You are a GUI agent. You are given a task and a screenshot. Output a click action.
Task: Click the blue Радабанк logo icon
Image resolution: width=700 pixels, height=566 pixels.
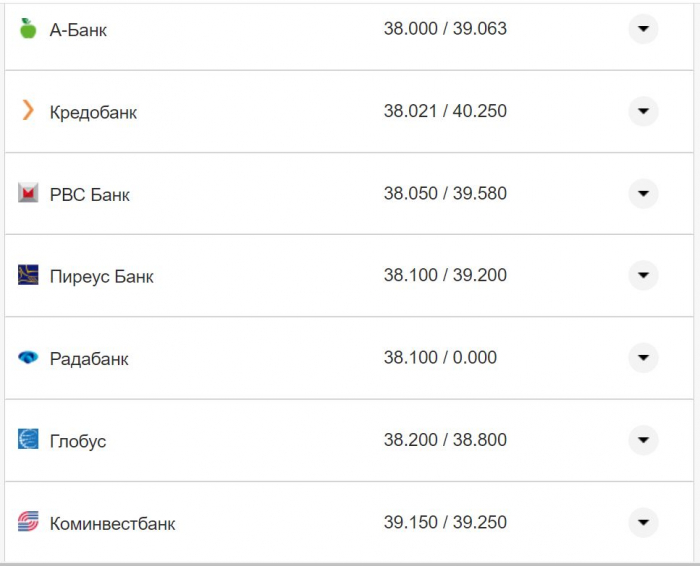tap(28, 358)
